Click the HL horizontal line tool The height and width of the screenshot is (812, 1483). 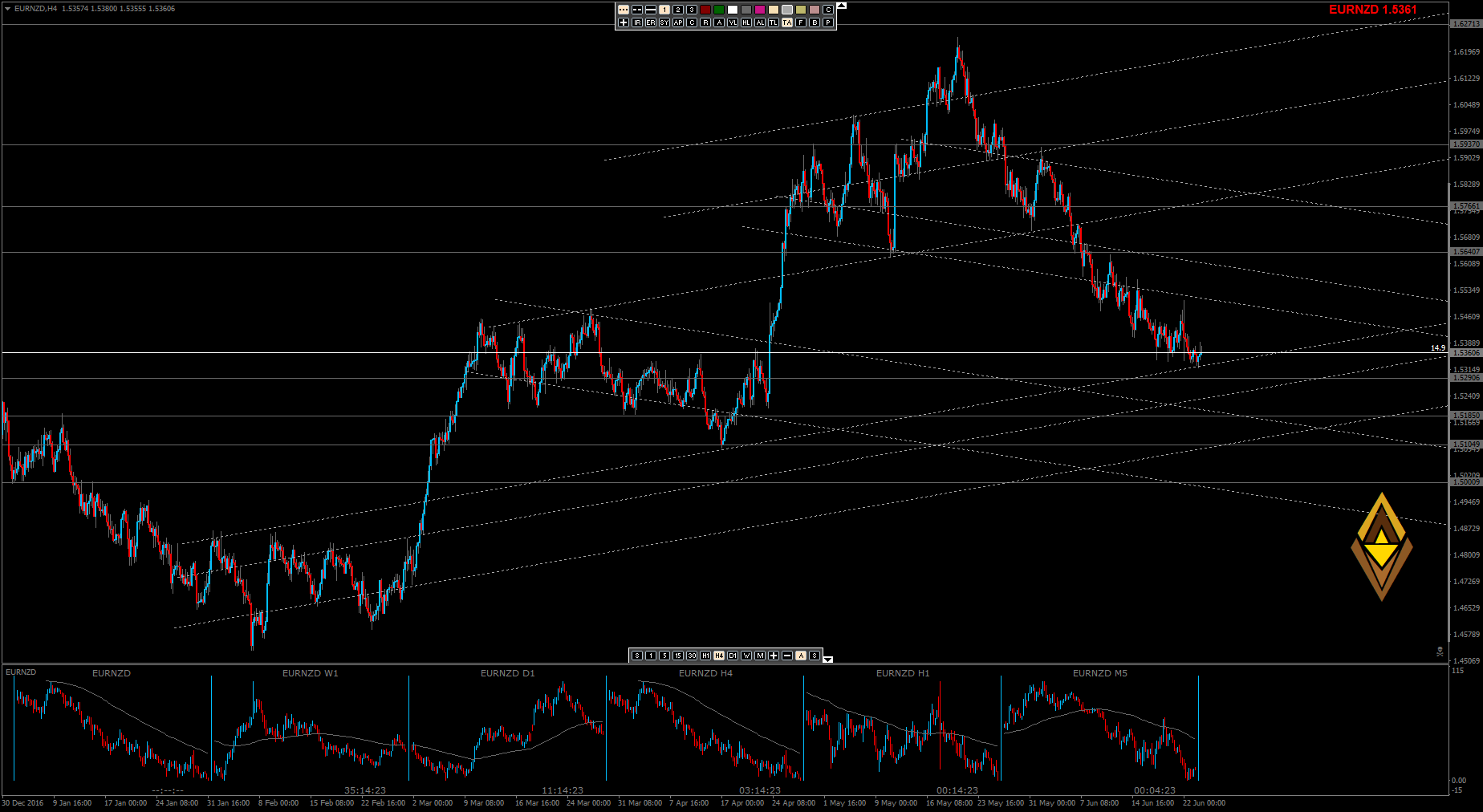746,22
